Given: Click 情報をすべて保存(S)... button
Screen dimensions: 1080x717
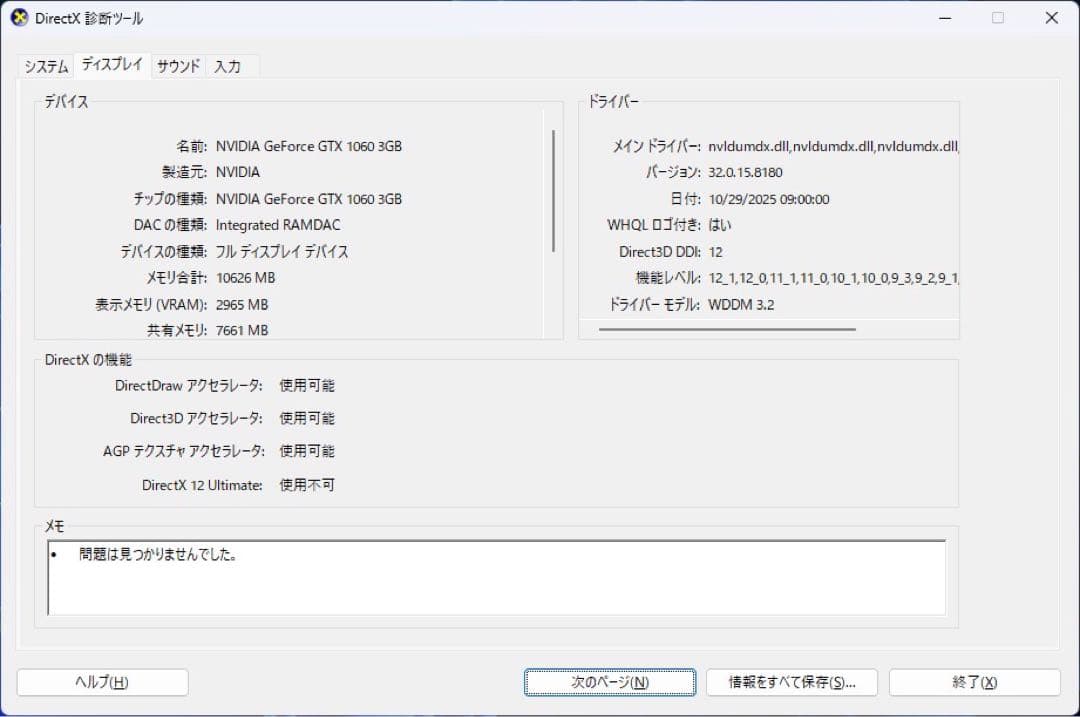Looking at the screenshot, I should [x=791, y=683].
